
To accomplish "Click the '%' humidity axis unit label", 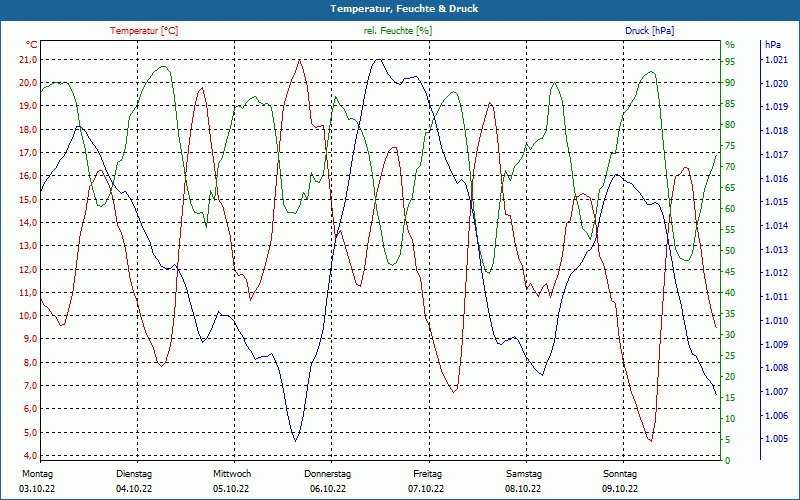I will click(730, 45).
